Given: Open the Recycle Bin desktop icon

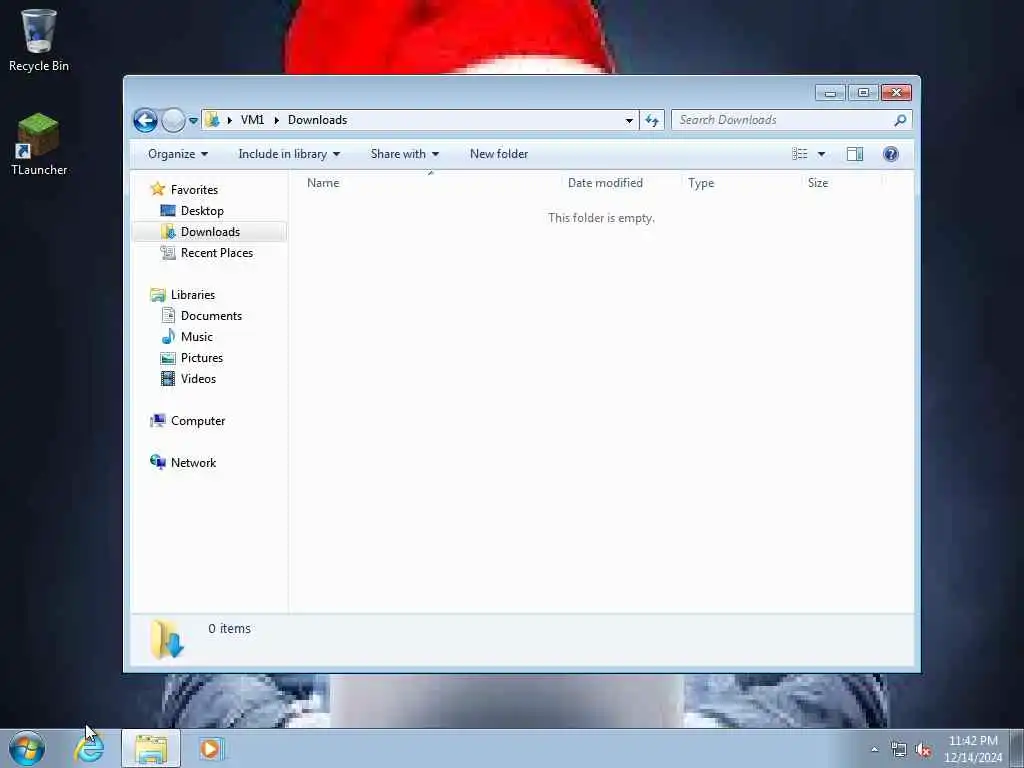Looking at the screenshot, I should coord(39,40).
